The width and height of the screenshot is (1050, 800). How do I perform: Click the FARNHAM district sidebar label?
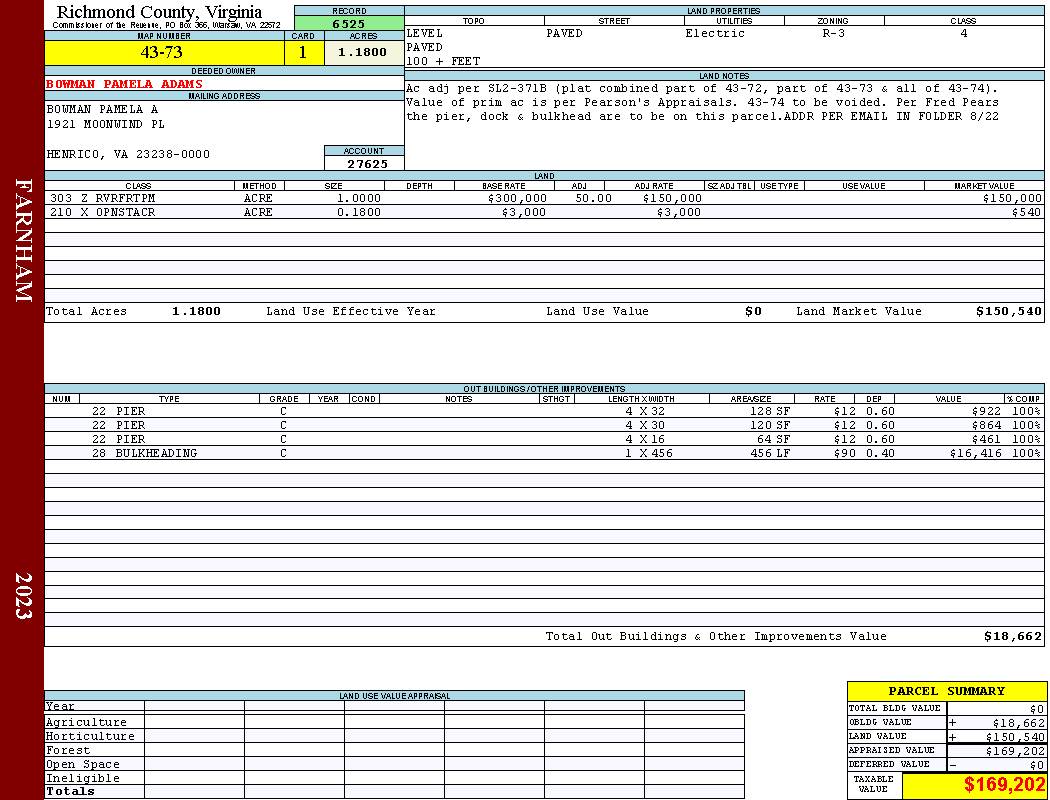pyautogui.click(x=23, y=240)
